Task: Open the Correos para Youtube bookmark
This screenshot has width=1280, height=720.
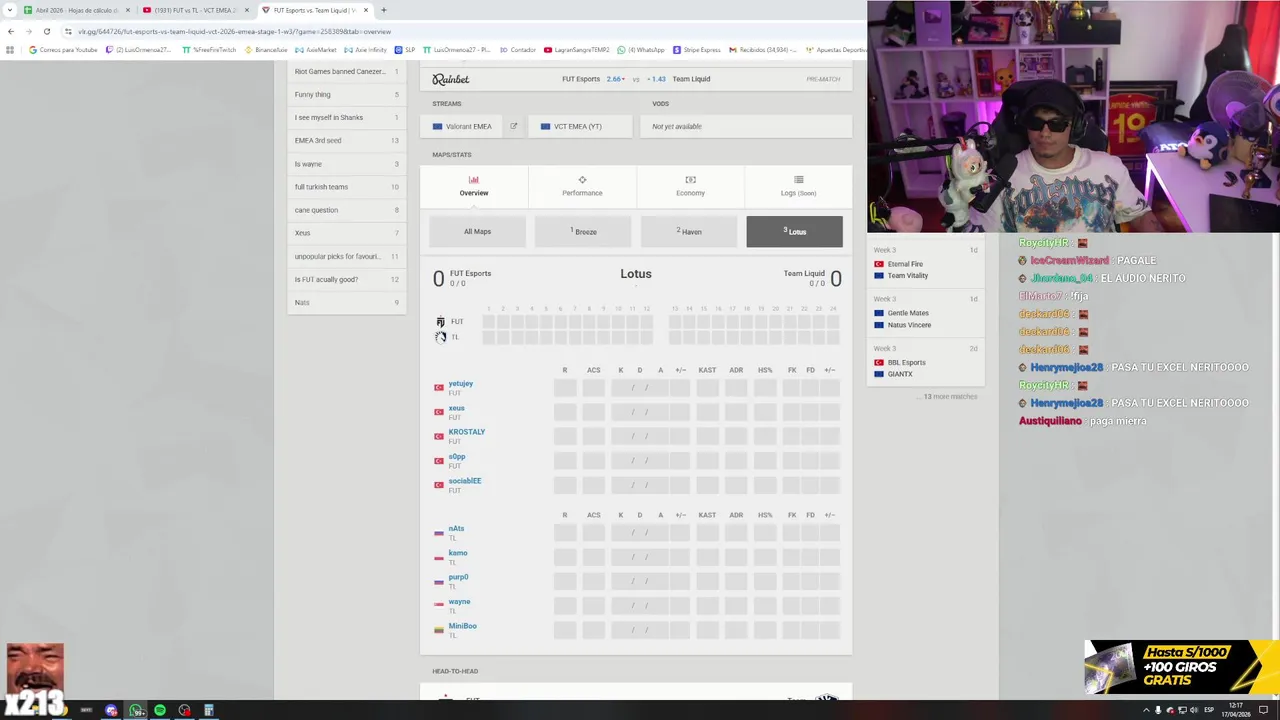Action: [x=63, y=49]
